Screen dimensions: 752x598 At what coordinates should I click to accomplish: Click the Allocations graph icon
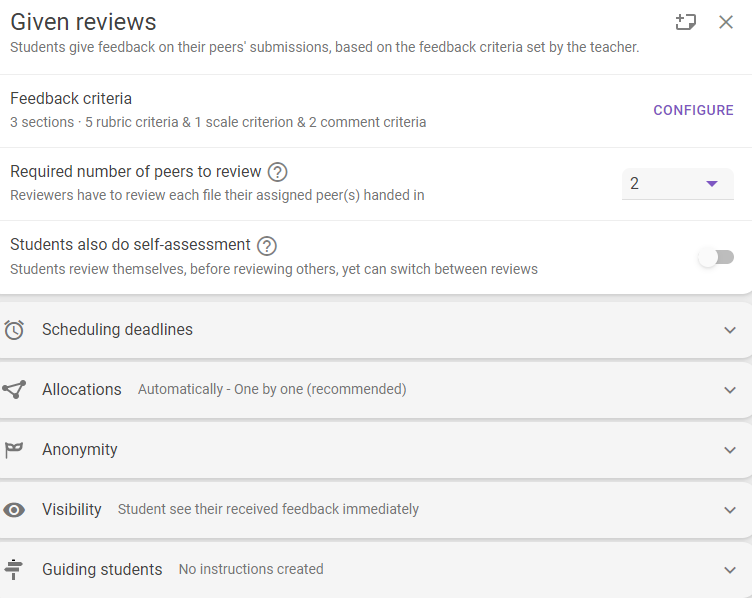point(14,389)
